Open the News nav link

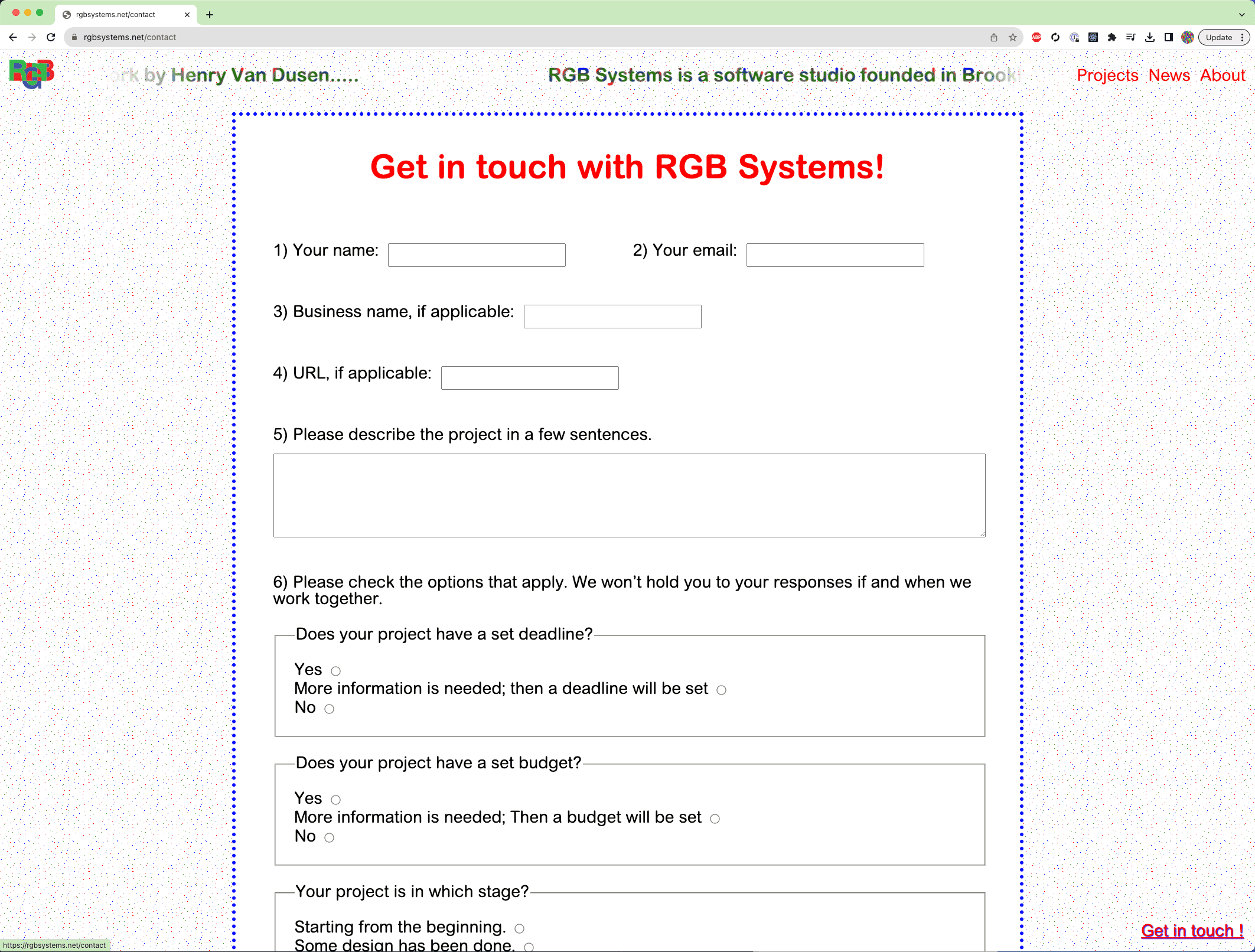[1169, 76]
